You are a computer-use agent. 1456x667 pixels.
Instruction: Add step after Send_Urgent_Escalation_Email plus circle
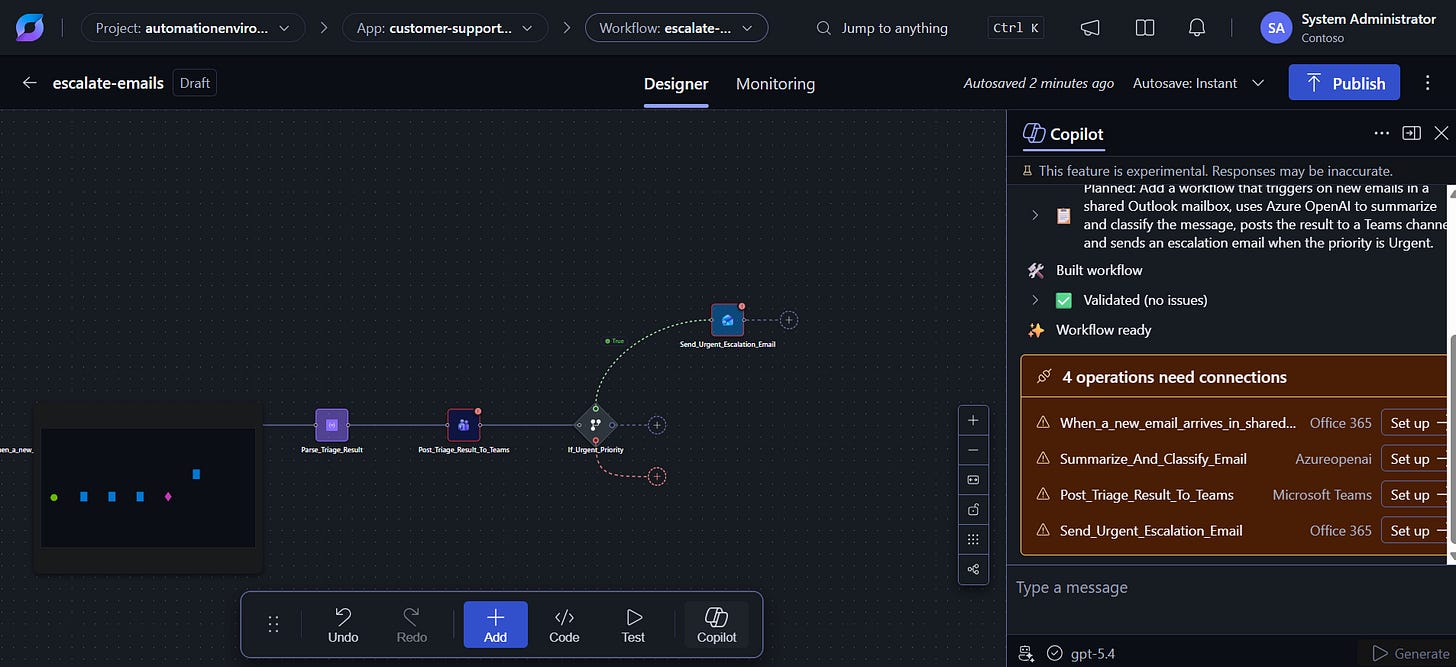point(789,320)
